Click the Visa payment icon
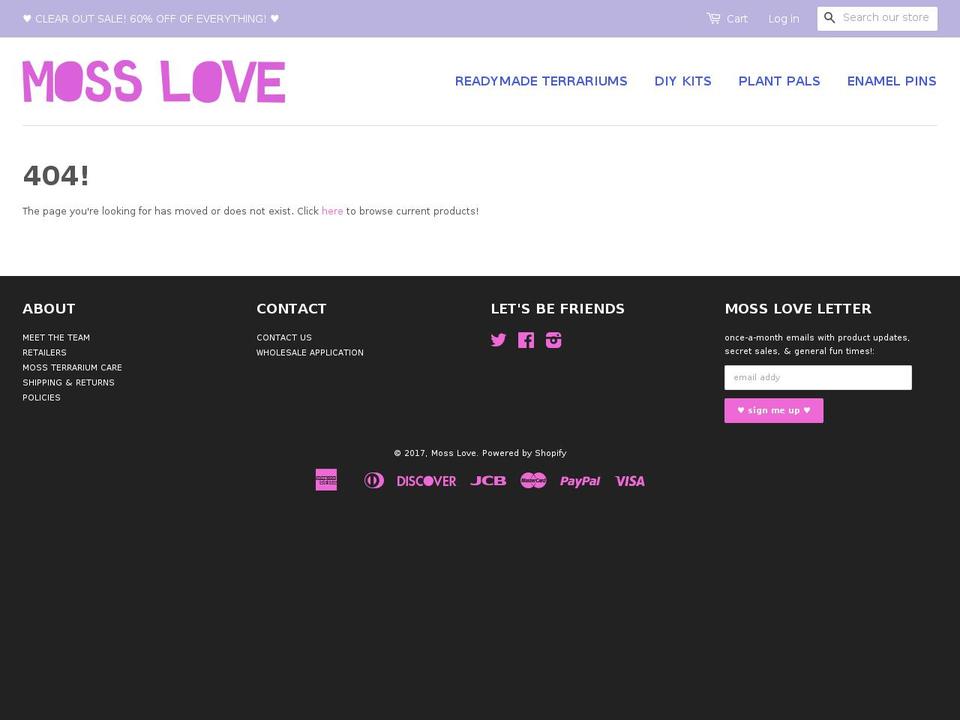This screenshot has width=960, height=720. pyautogui.click(x=630, y=481)
